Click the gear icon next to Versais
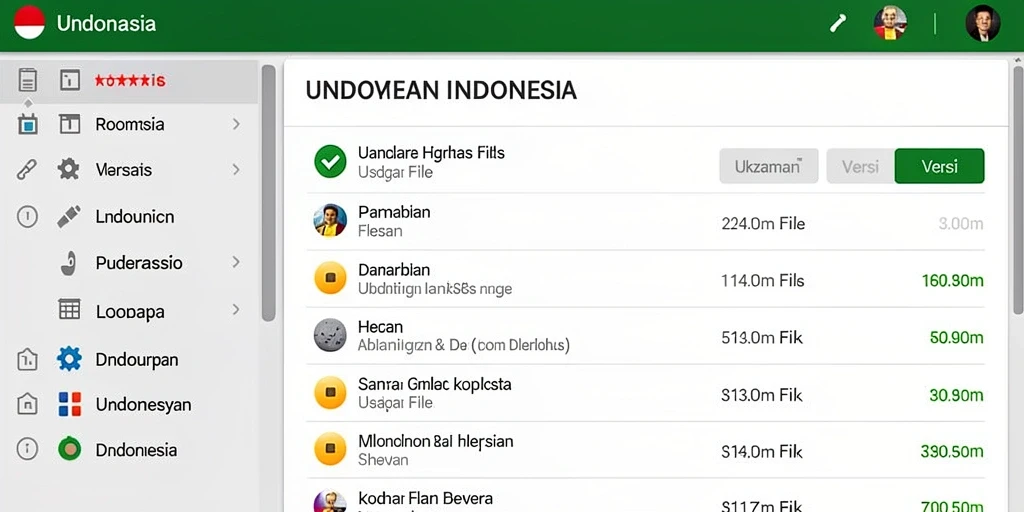This screenshot has width=1024, height=512. pyautogui.click(x=69, y=170)
